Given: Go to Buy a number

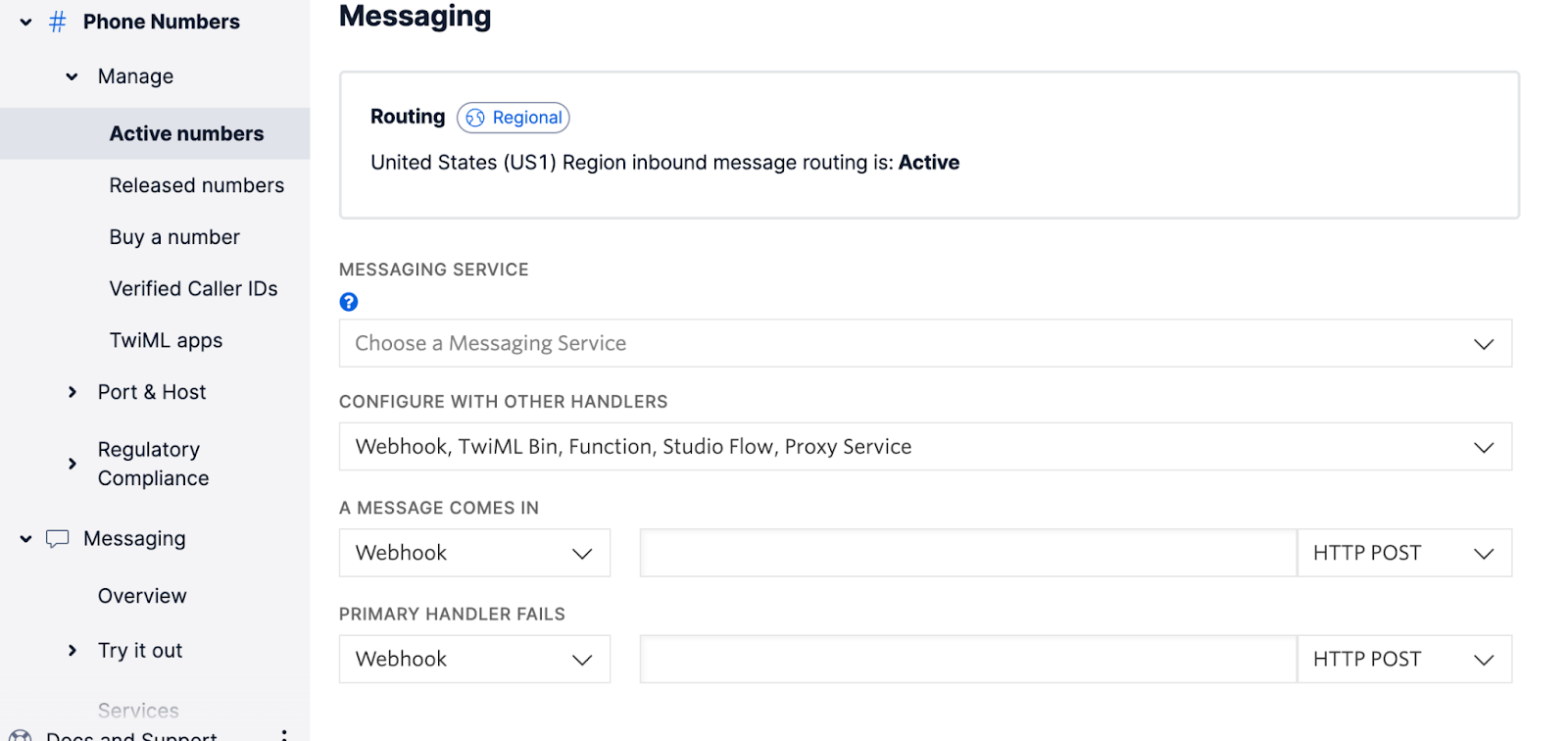Looking at the screenshot, I should coord(174,237).
